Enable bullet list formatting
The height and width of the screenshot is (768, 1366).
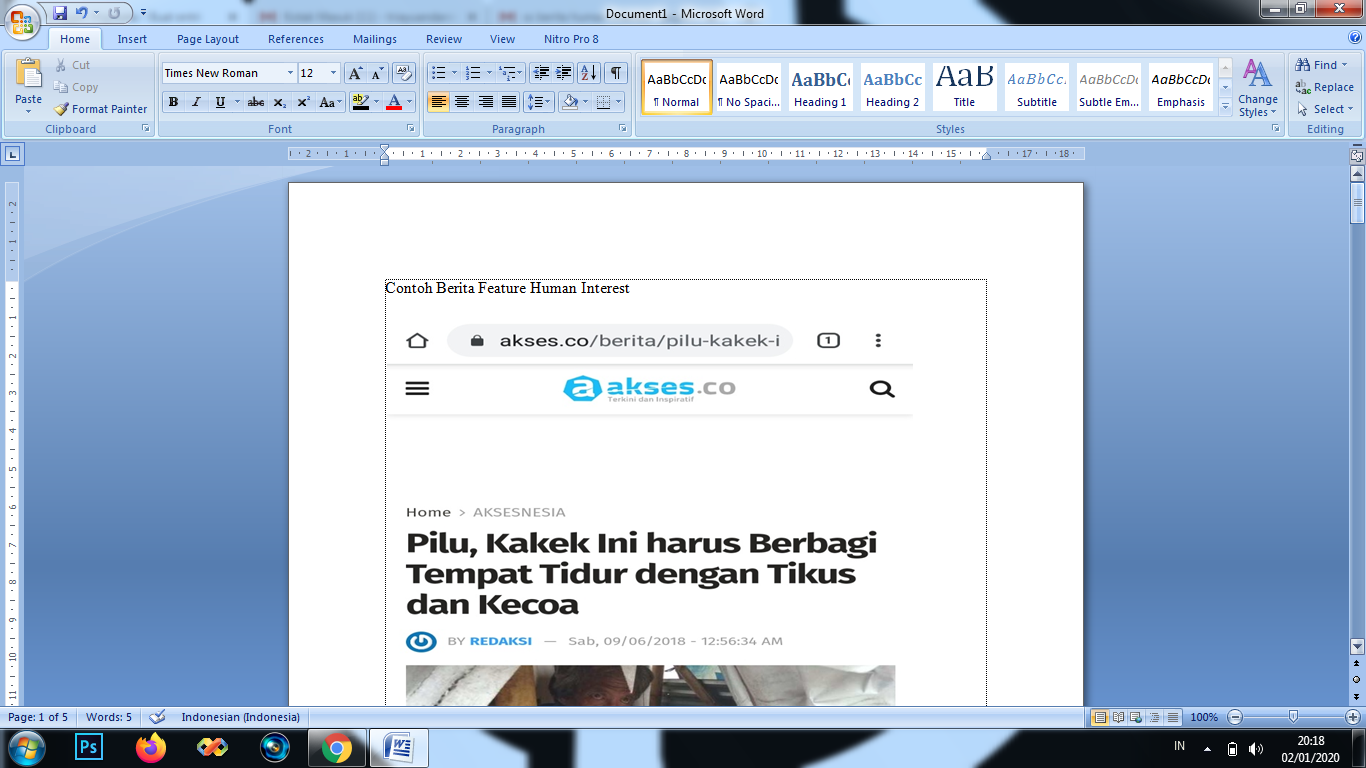pos(437,72)
